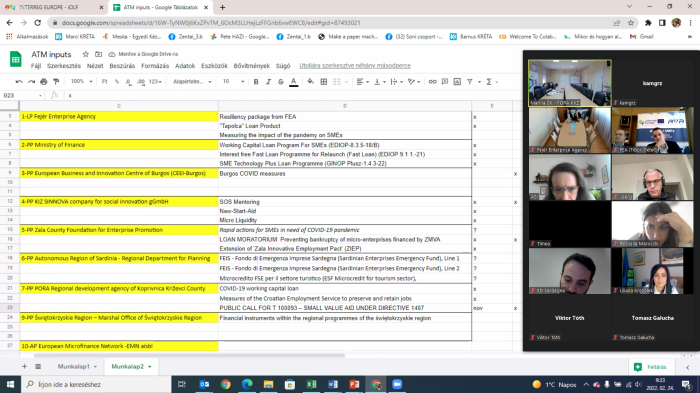Open the 100% zoom dropdown
The image size is (700, 393).
click(x=81, y=82)
